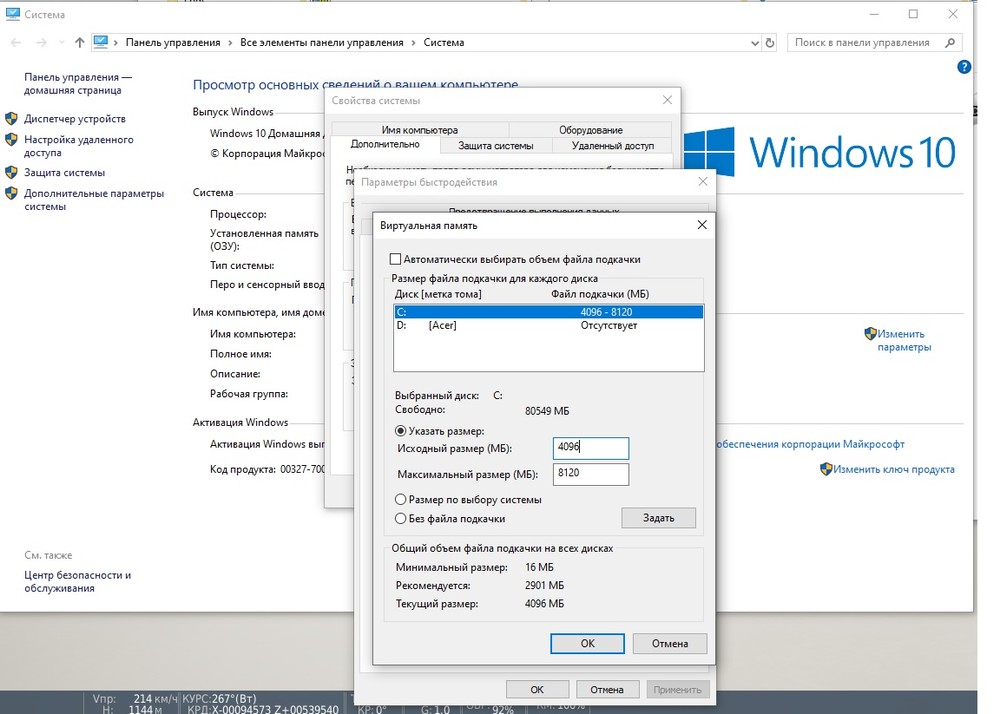The image size is (1000, 714).
Task: Click Изменить параметры link
Action: click(x=904, y=340)
